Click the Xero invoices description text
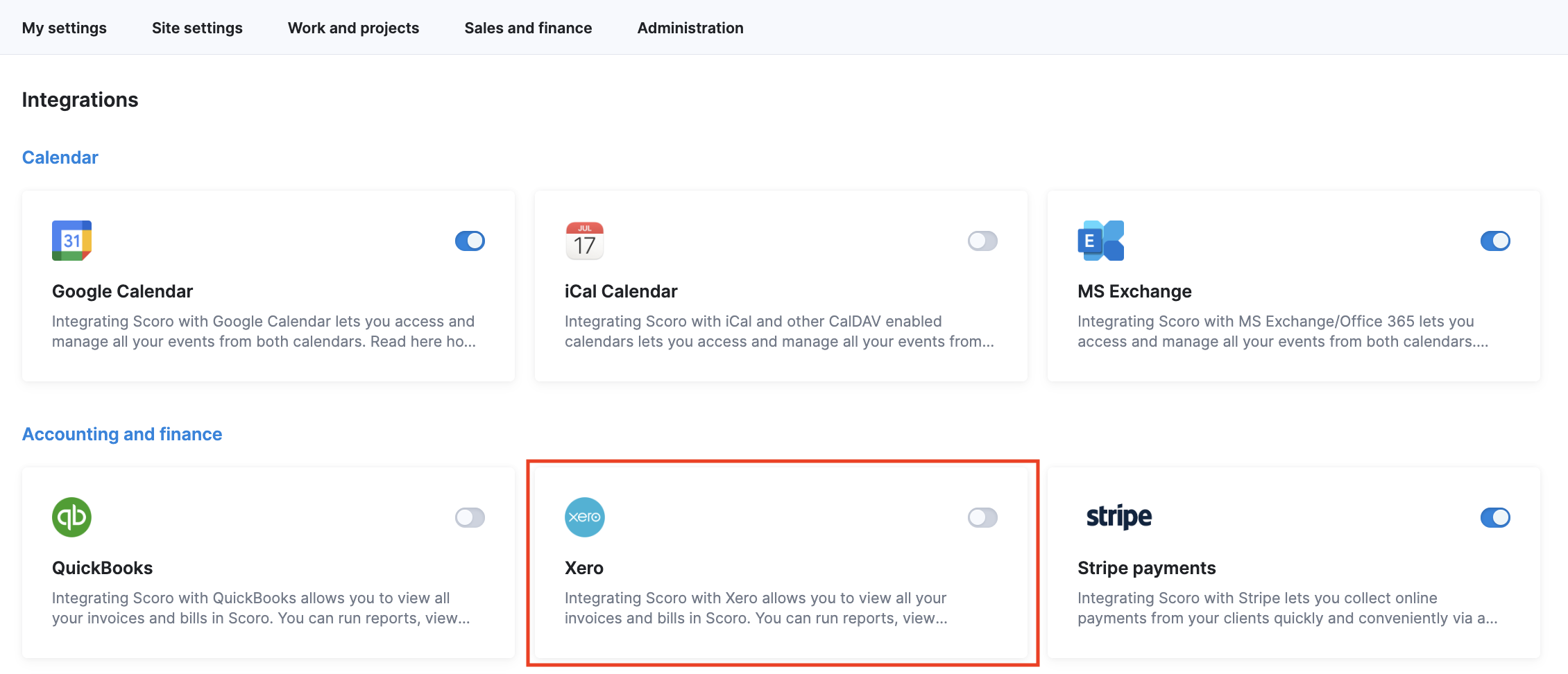This screenshot has height=674, width=1568. pyautogui.click(x=756, y=608)
